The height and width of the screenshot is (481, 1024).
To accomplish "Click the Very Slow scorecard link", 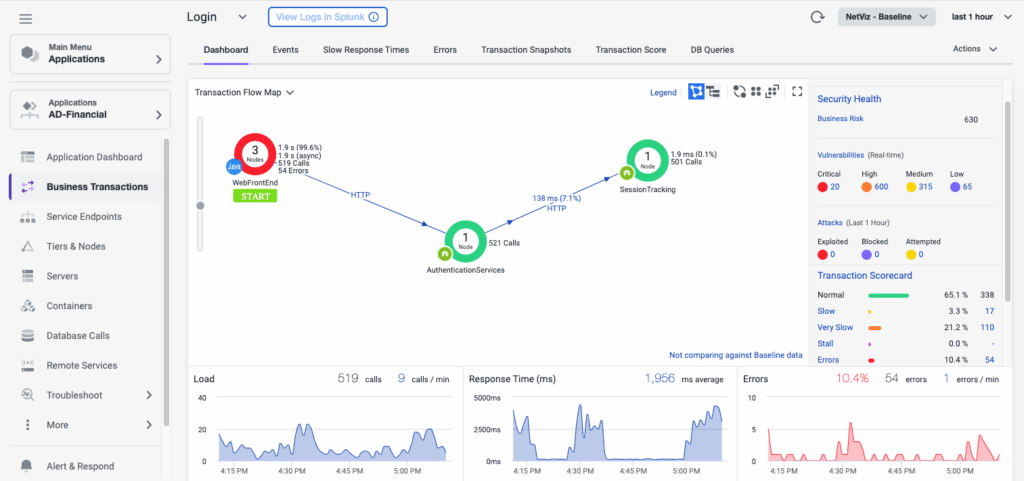I will (x=835, y=327).
